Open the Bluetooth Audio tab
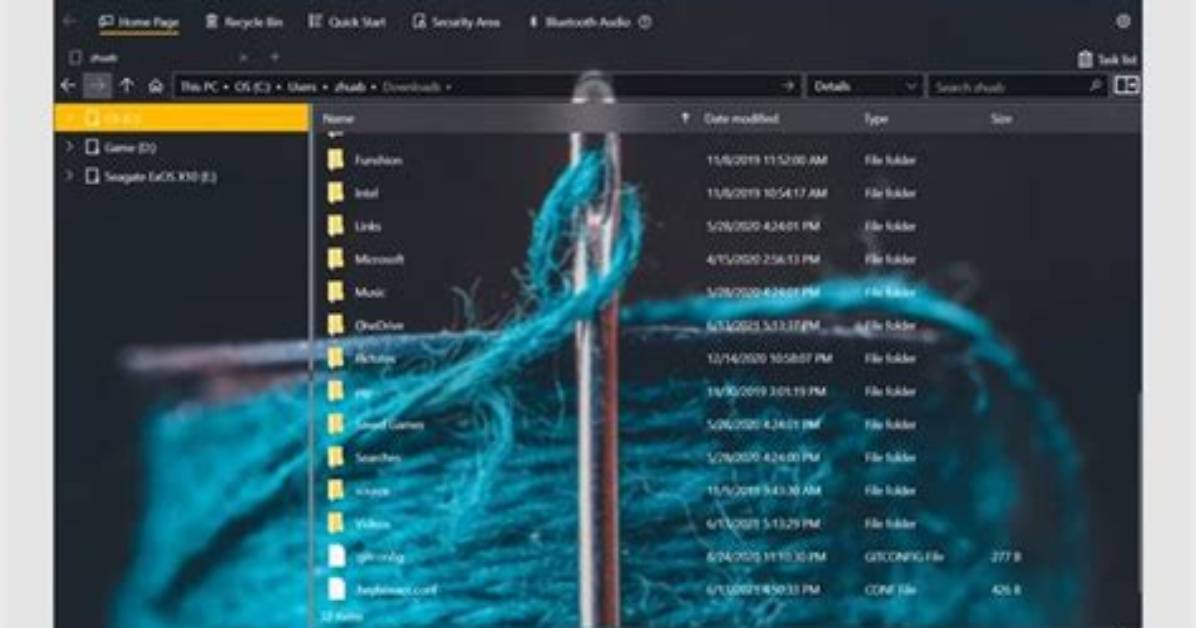Viewport: 1196px width, 628px height. 580,22
